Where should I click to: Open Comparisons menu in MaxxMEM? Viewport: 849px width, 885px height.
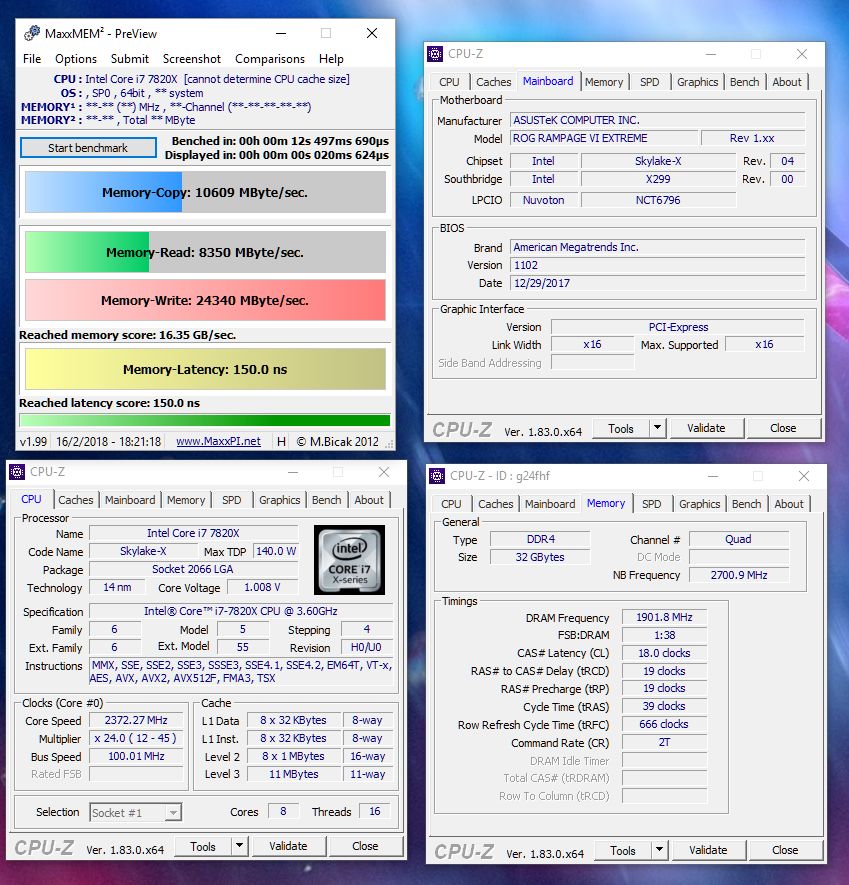coord(270,59)
